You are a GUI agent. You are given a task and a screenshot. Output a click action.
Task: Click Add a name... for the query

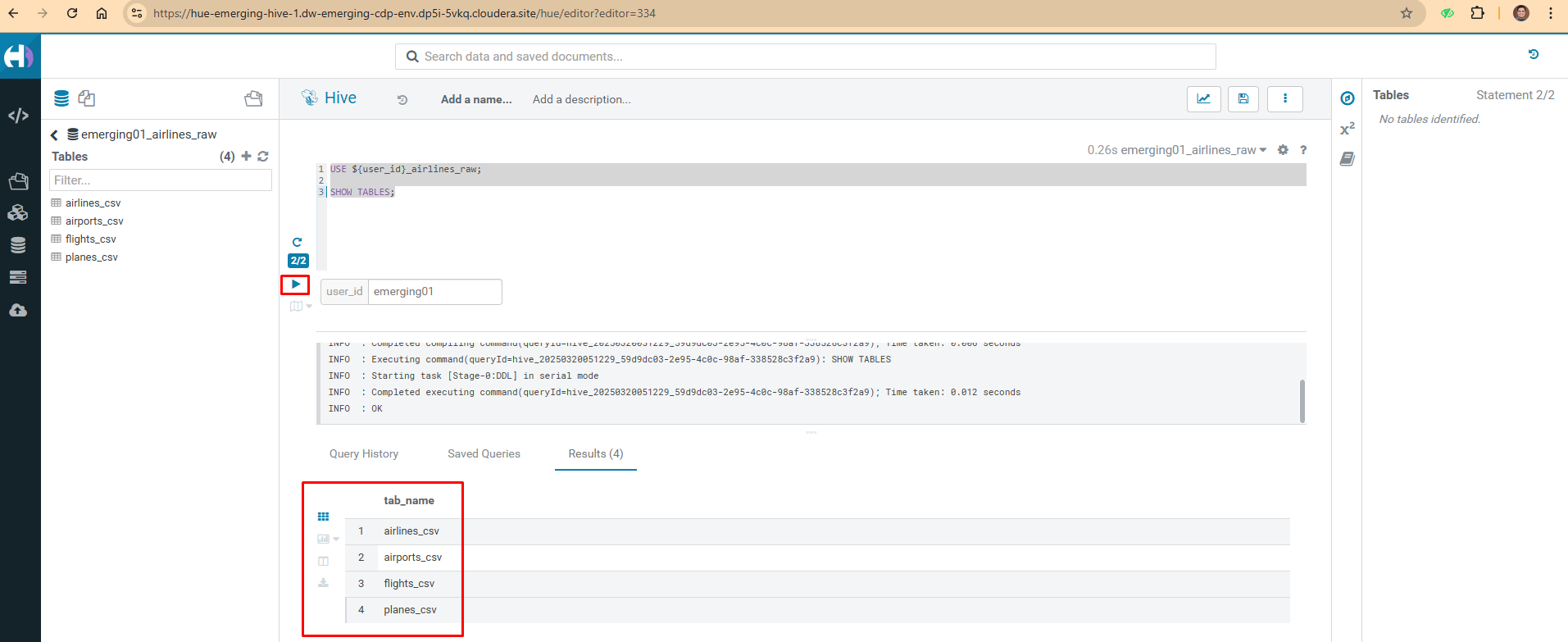[476, 99]
